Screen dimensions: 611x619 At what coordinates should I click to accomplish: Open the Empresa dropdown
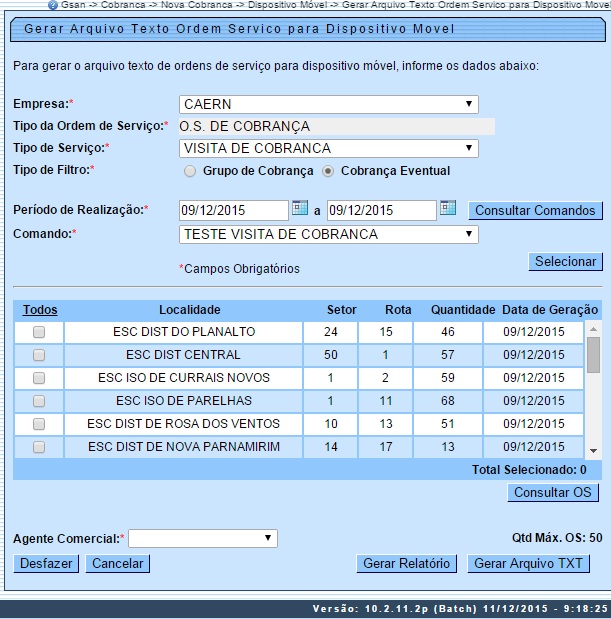point(329,104)
